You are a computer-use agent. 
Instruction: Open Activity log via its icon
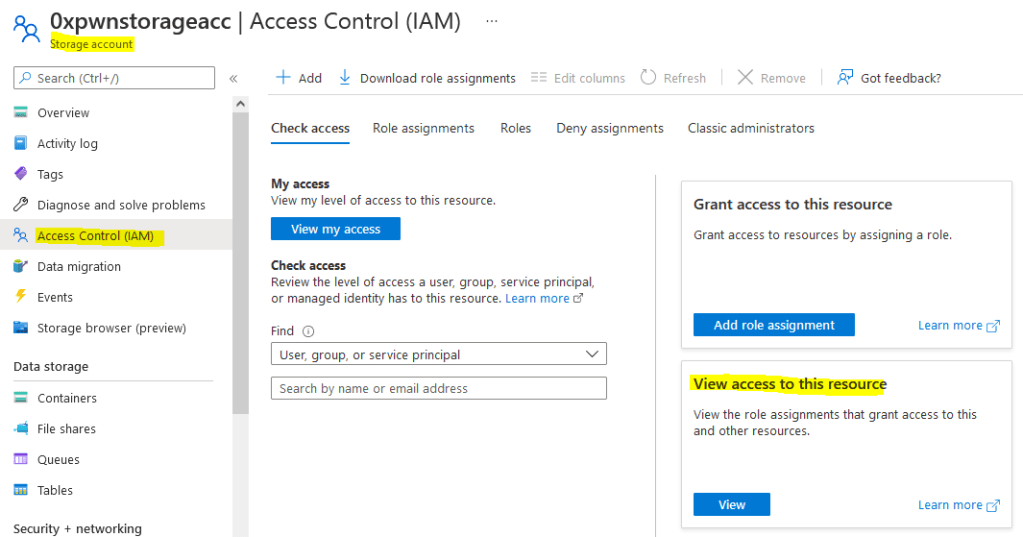(21, 144)
